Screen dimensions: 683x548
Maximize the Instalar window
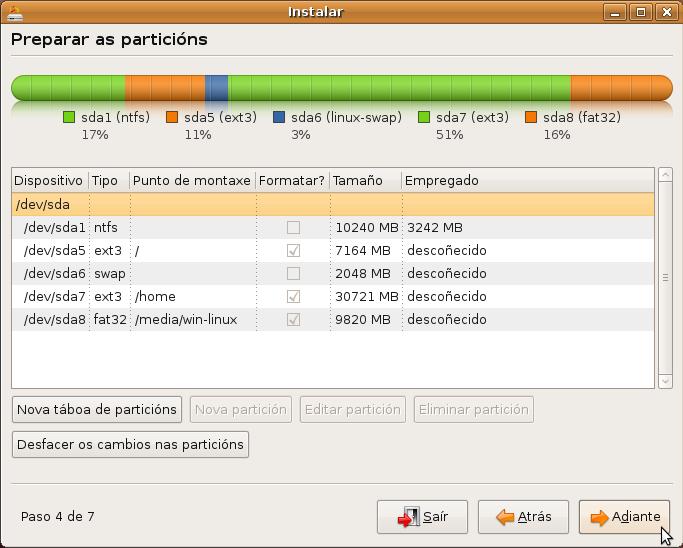[641, 12]
